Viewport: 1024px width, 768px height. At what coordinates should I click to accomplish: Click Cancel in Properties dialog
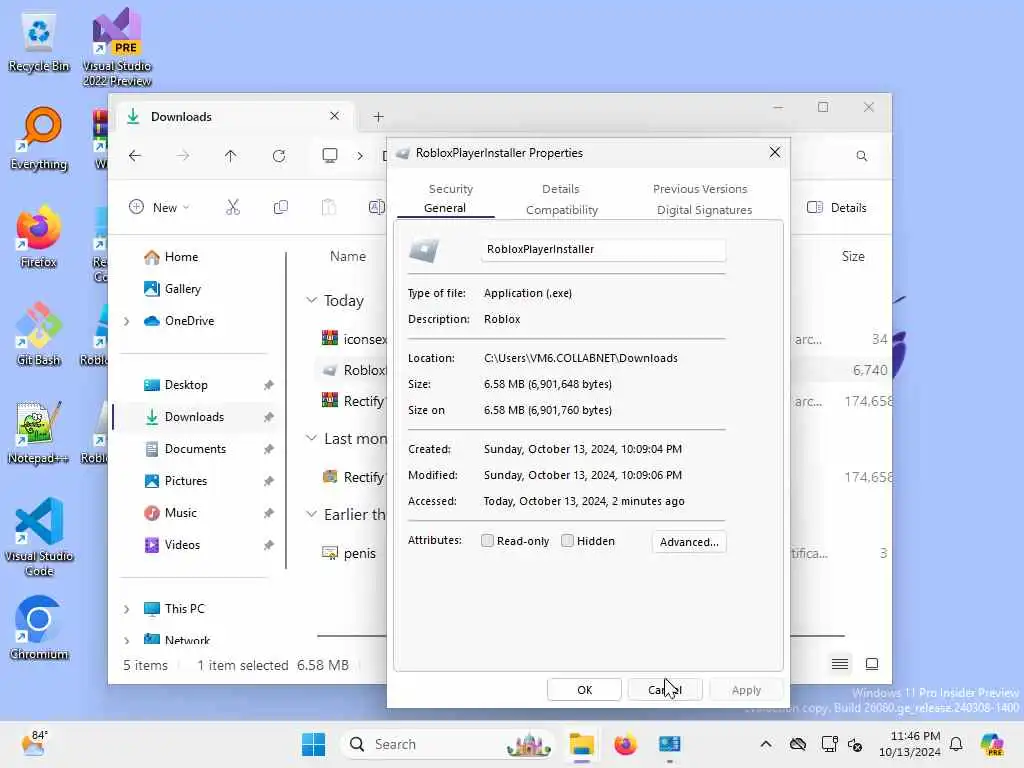pos(665,690)
